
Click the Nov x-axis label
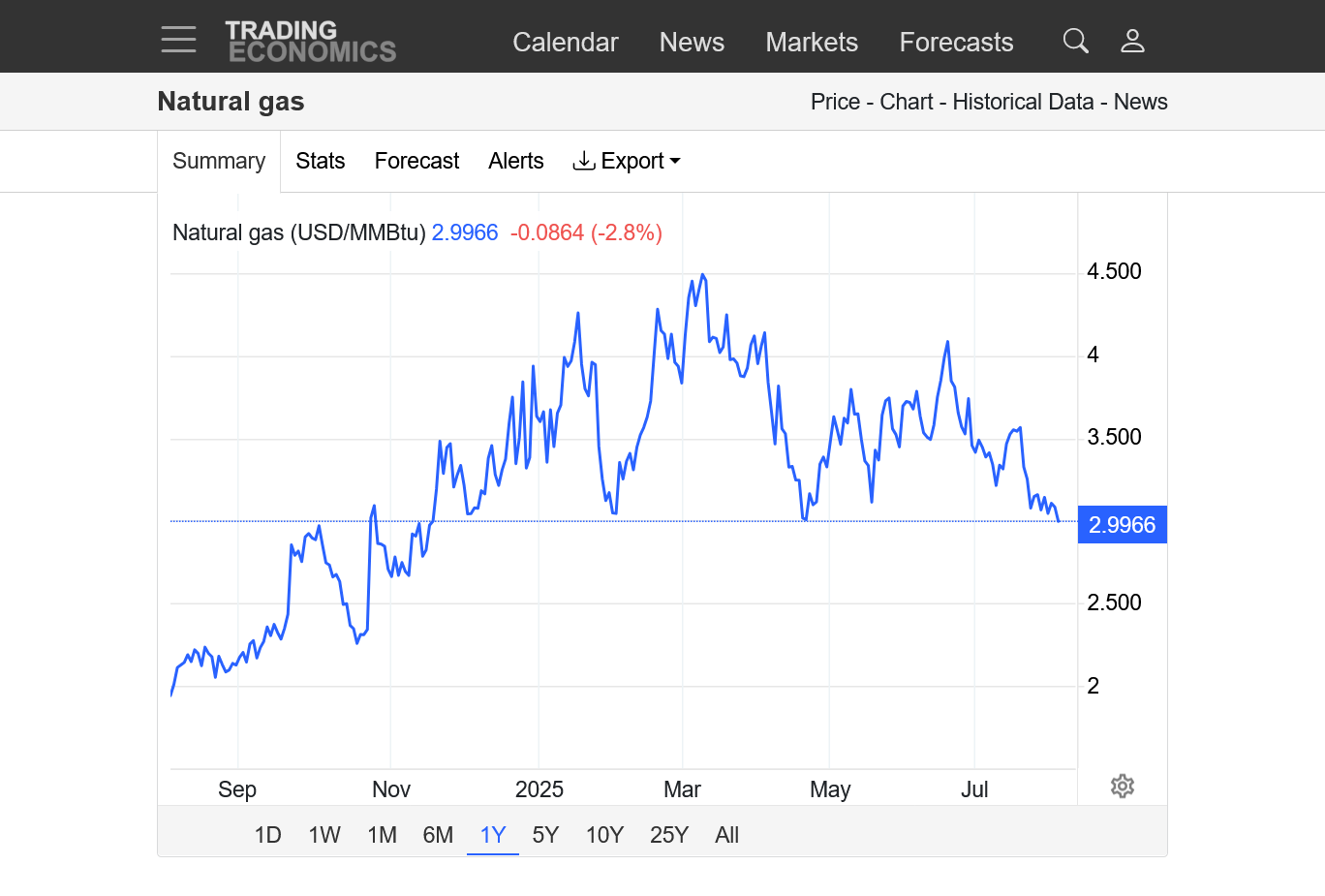pyautogui.click(x=391, y=789)
